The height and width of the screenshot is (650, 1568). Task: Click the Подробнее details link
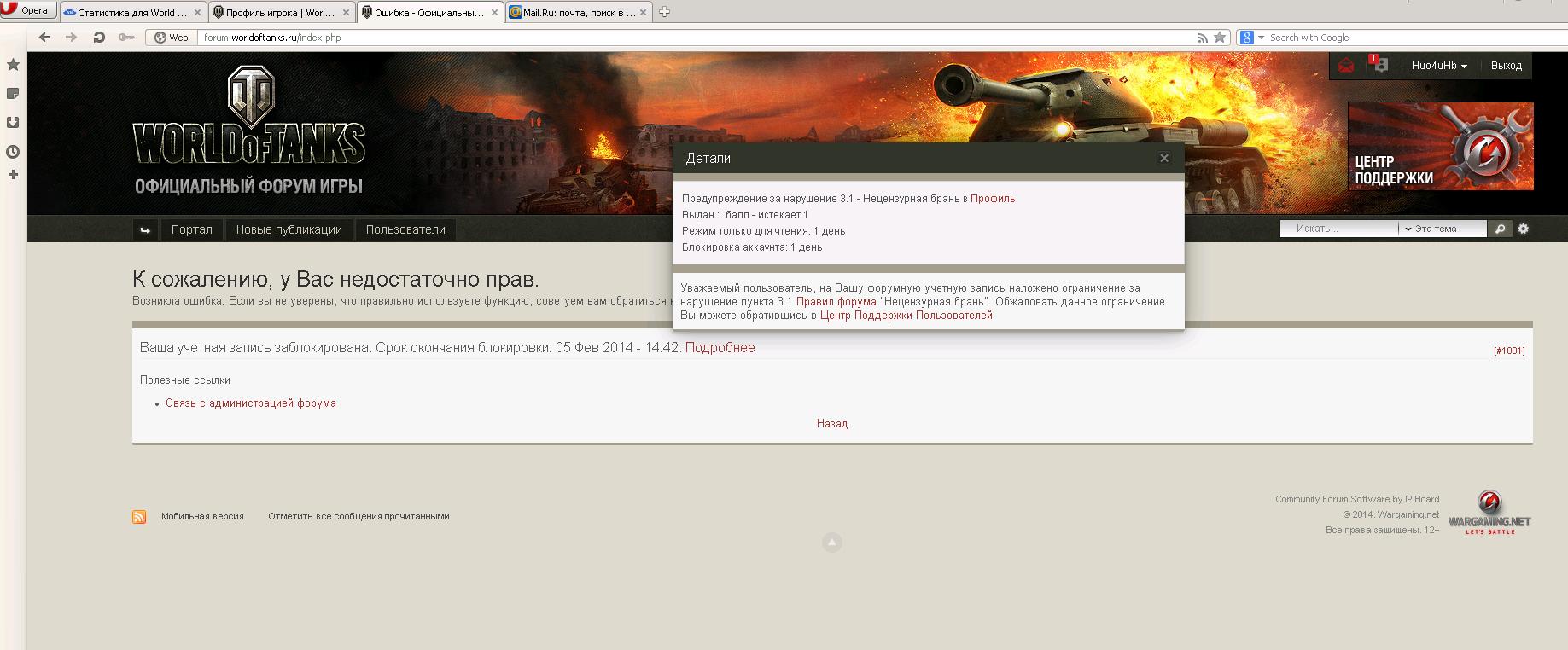point(720,347)
